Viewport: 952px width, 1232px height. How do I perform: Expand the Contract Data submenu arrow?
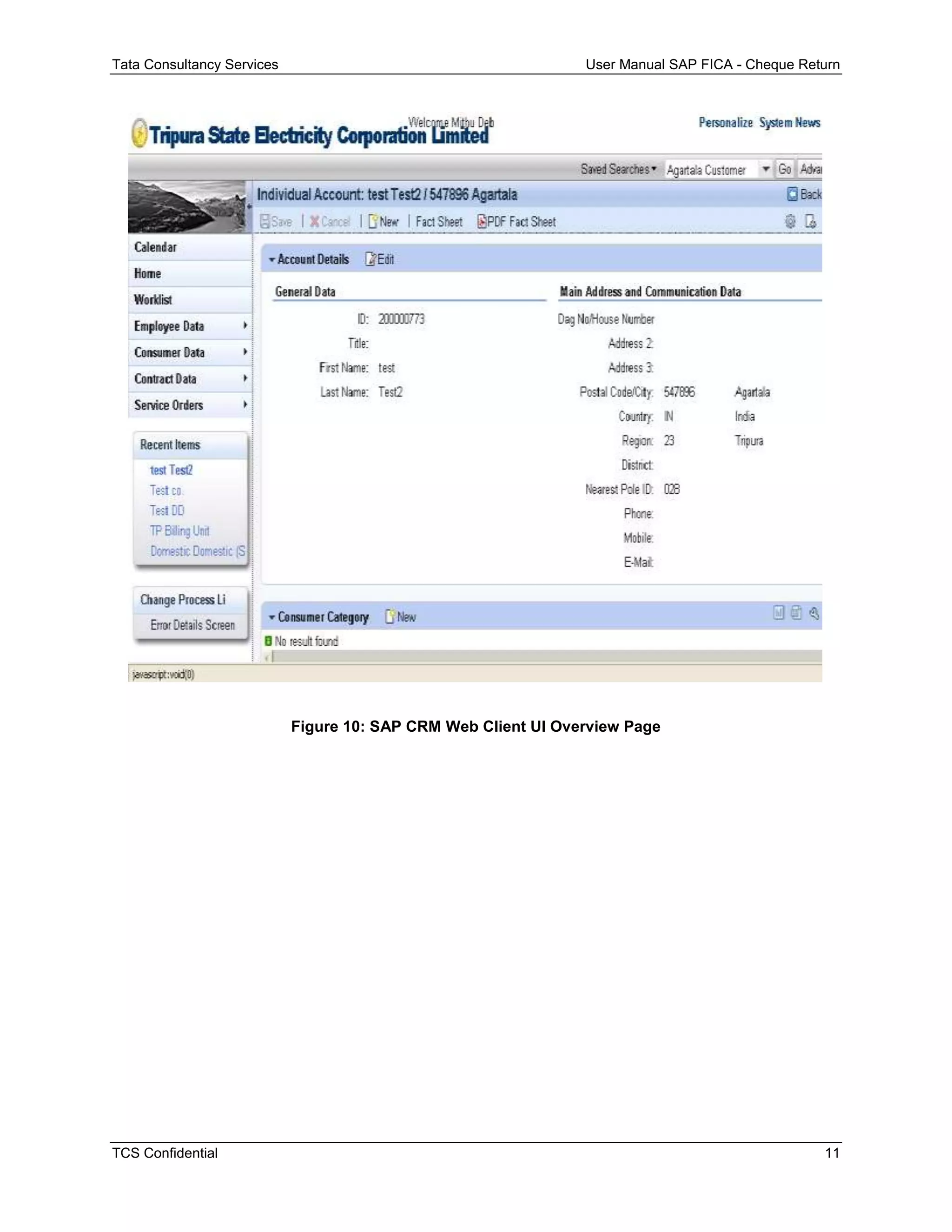click(x=245, y=378)
